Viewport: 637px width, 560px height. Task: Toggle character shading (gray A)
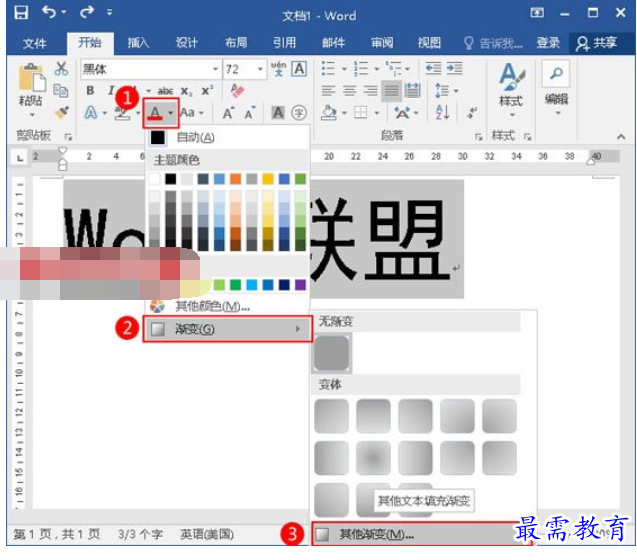tap(278, 113)
